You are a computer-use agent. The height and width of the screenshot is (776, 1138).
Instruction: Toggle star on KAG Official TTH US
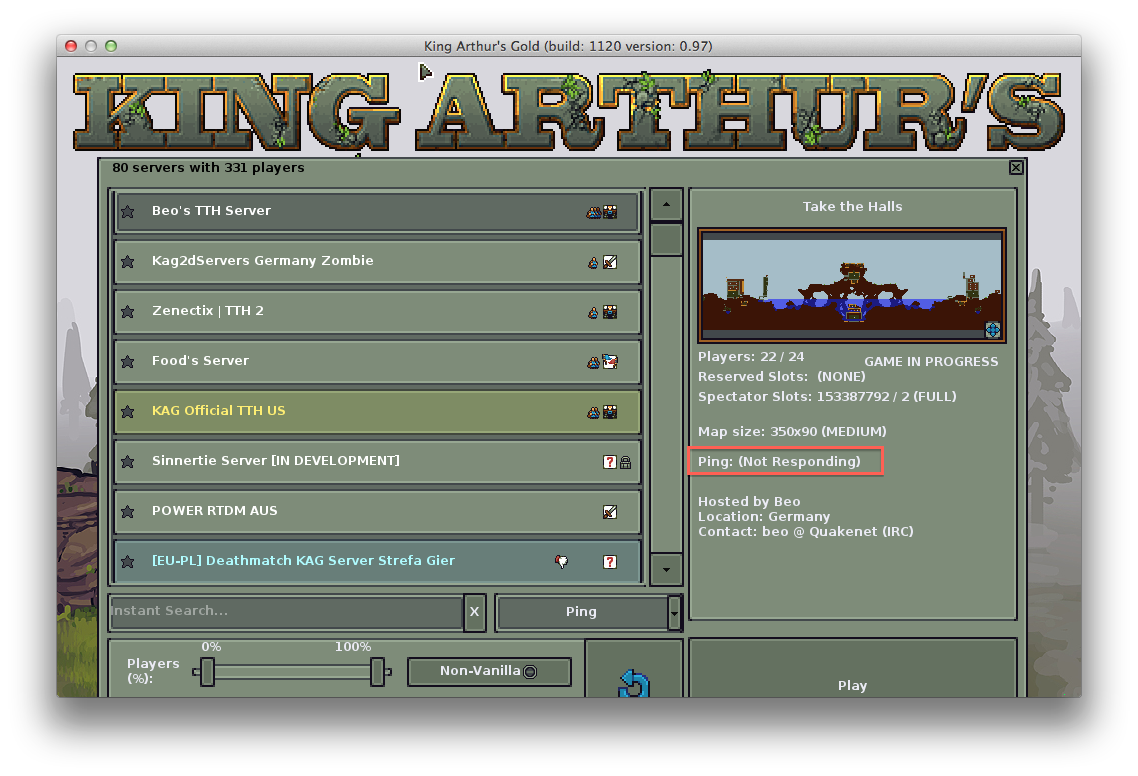(128, 412)
